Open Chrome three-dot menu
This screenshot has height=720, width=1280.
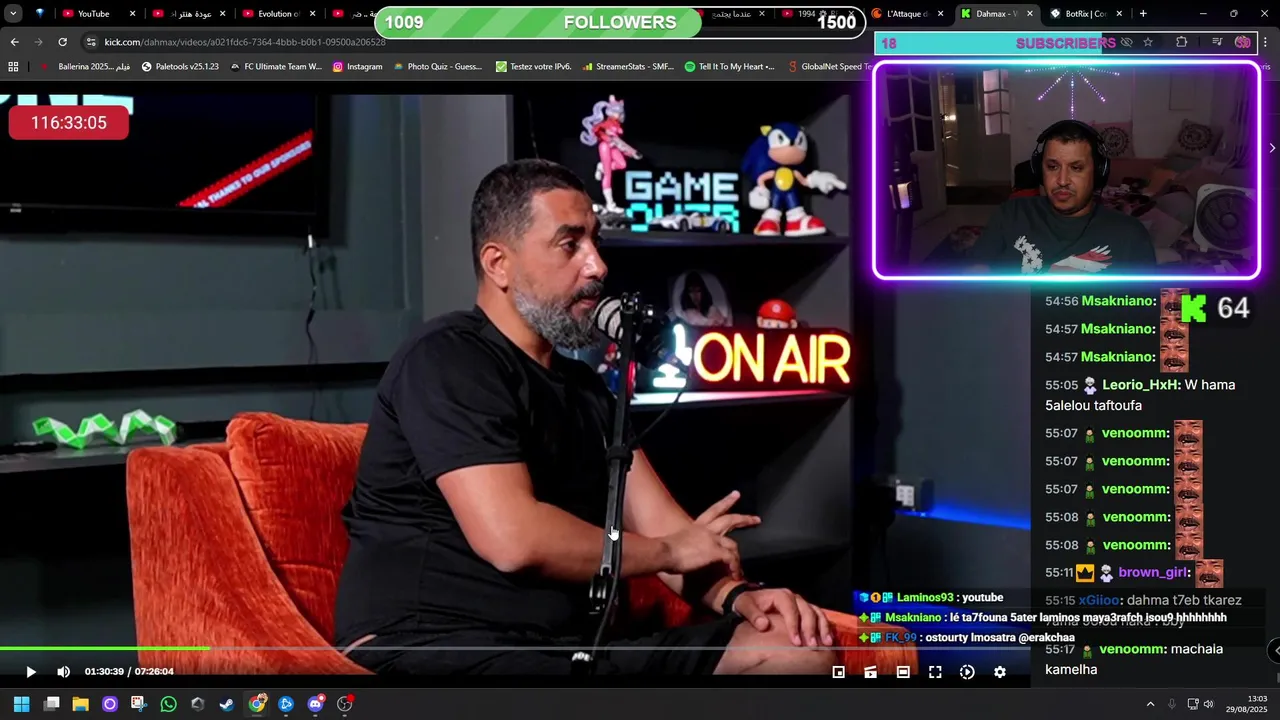click(x=1266, y=42)
